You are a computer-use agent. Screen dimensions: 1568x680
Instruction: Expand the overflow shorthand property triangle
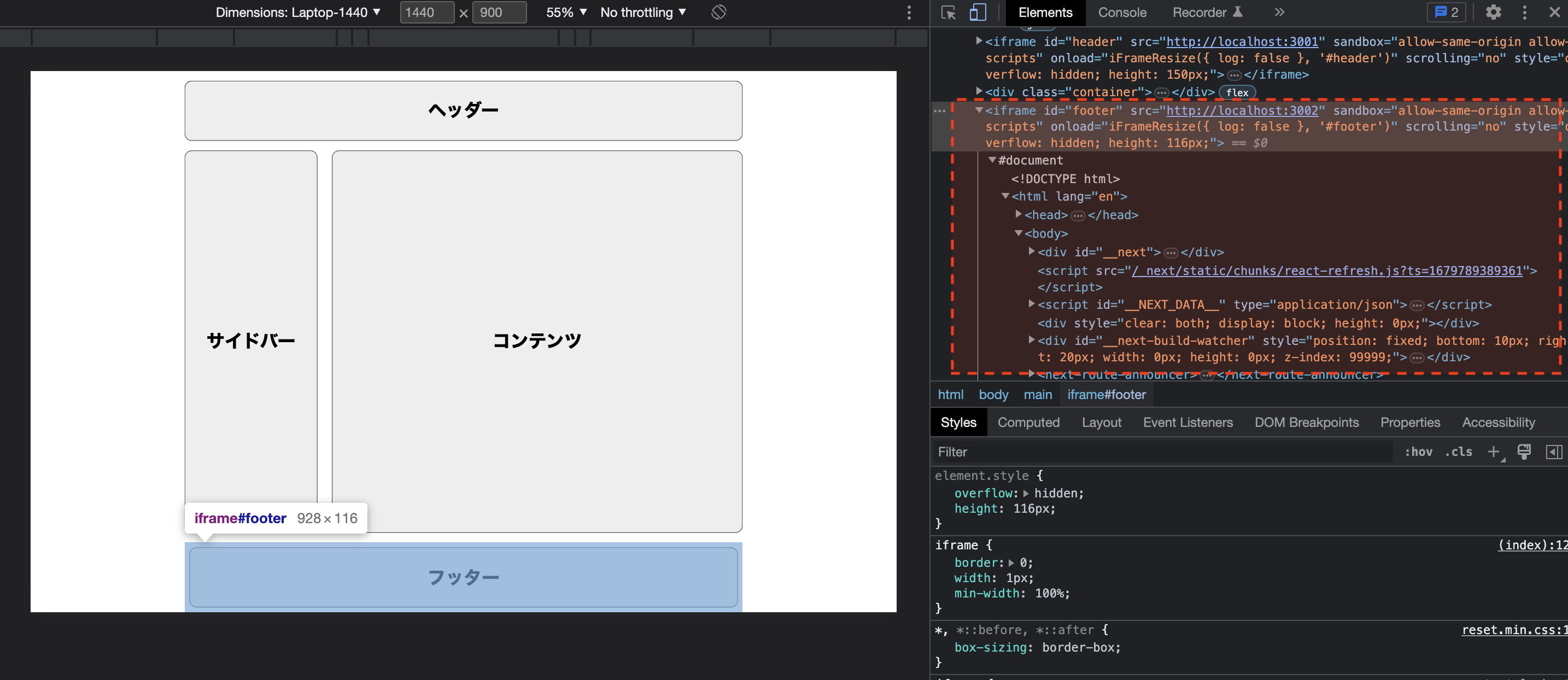pyautogui.click(x=1026, y=493)
